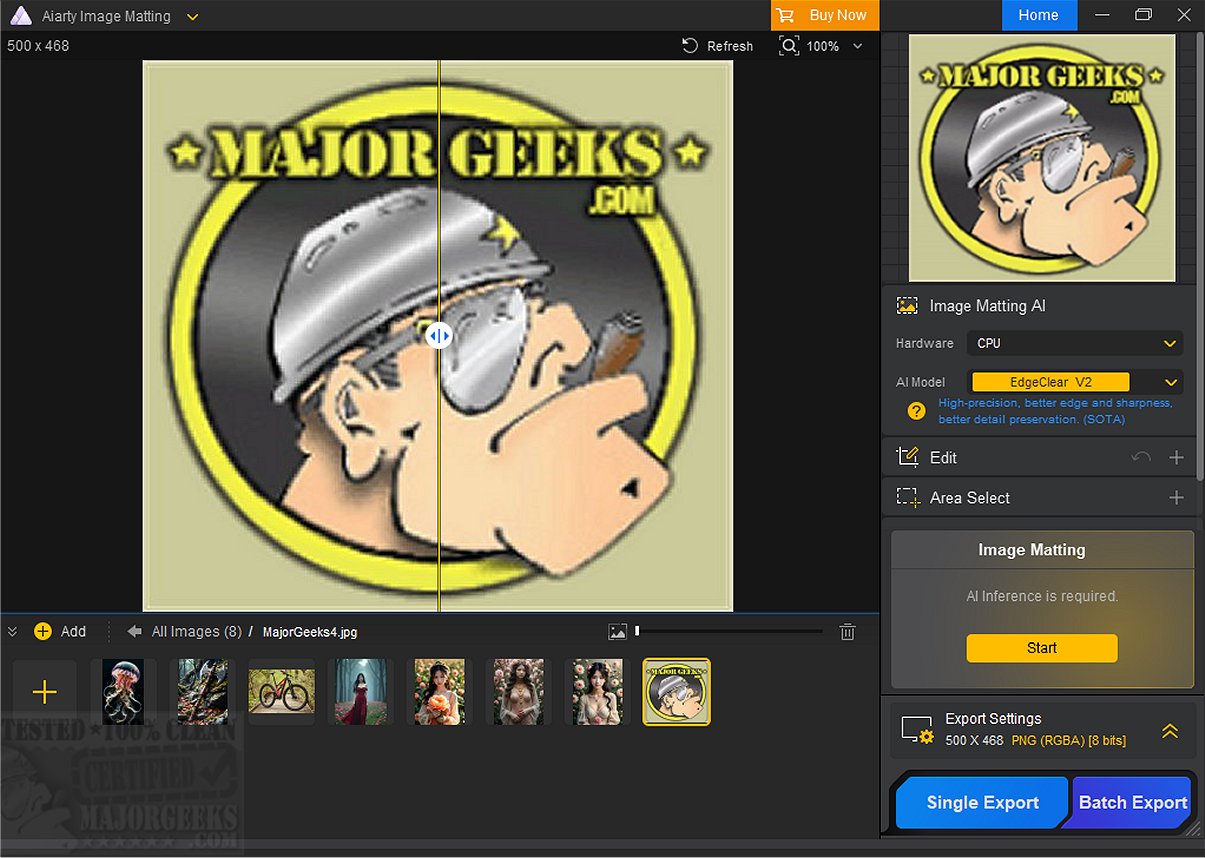
Task: Click the 500 x 468 dimension text
Action: (38, 46)
